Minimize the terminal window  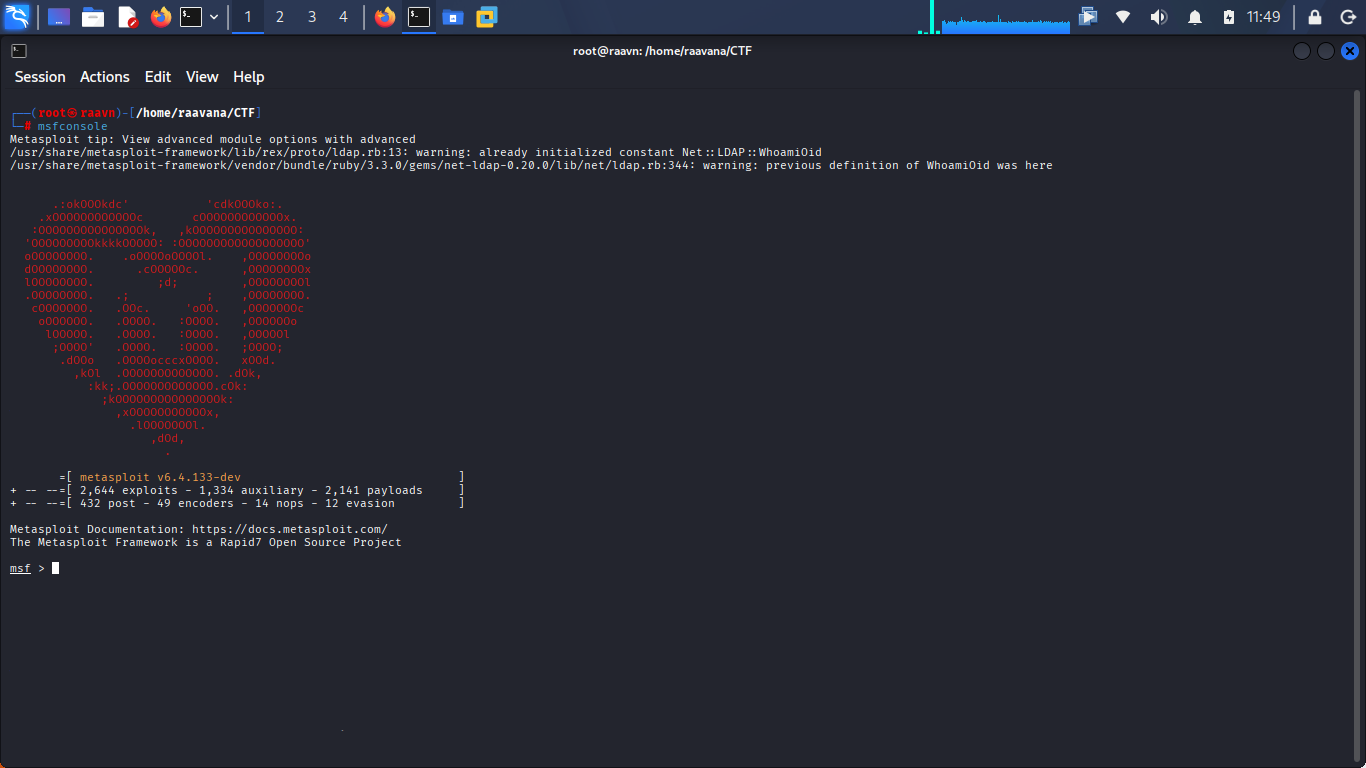pos(1301,51)
